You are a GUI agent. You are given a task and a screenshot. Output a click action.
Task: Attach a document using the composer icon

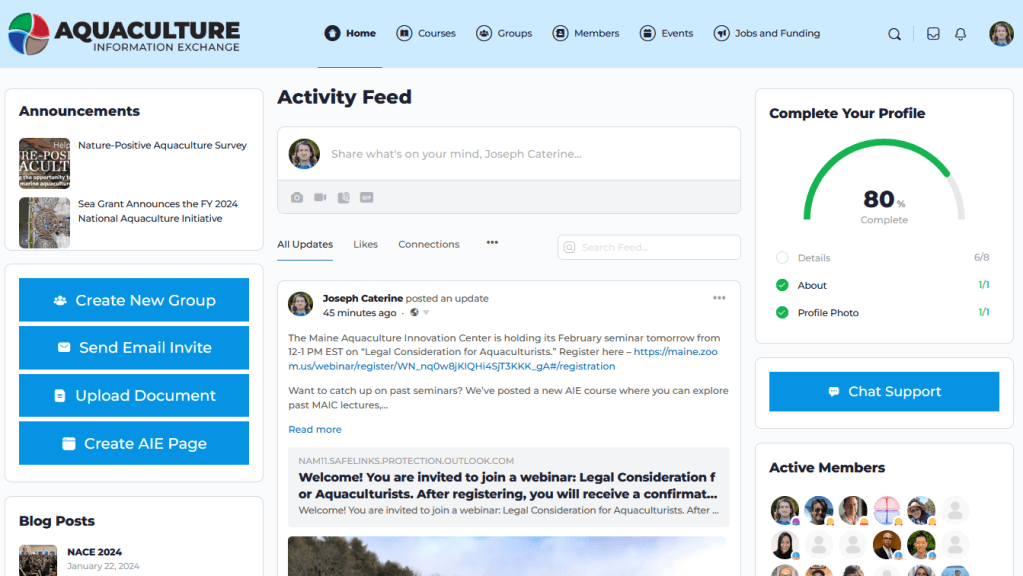343,198
